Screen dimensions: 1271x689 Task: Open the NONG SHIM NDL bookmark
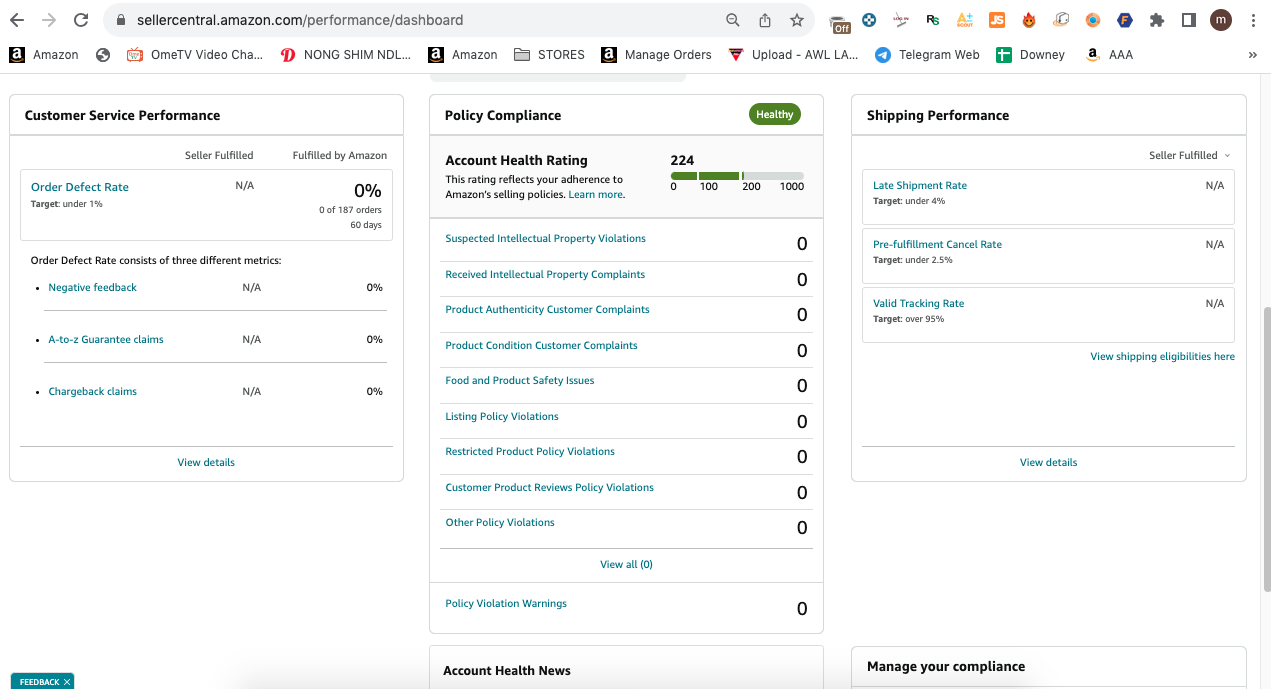point(346,55)
